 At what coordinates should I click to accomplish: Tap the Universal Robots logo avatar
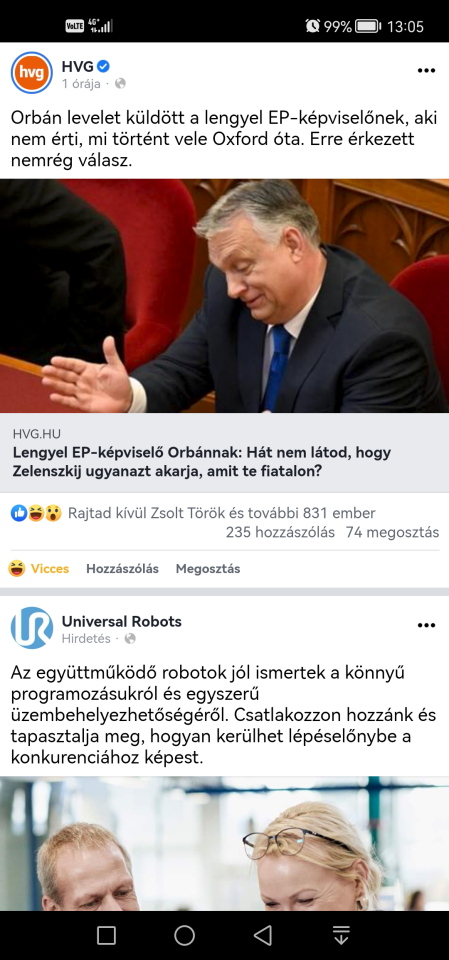click(31, 628)
